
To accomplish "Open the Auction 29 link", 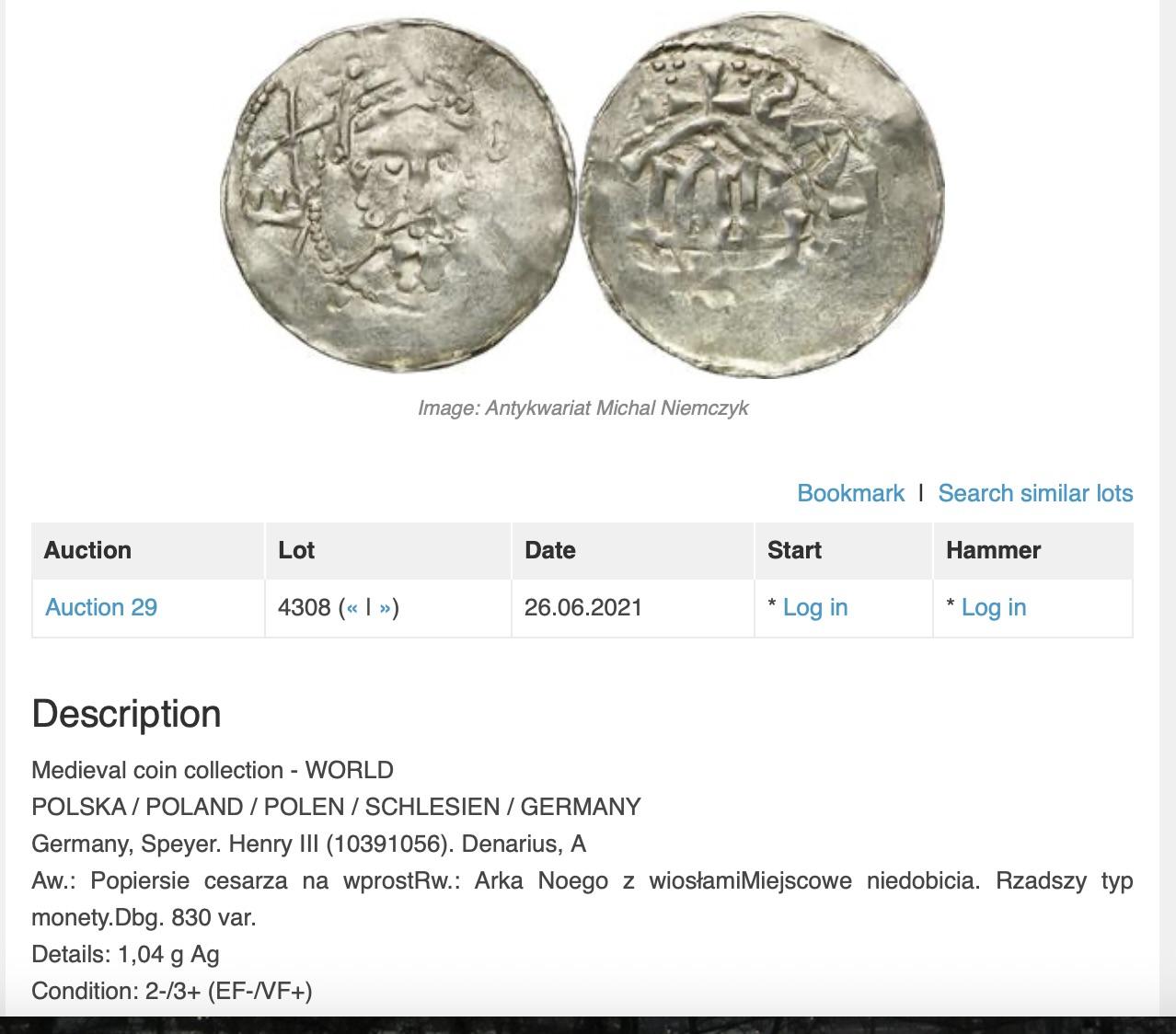I will (x=101, y=607).
